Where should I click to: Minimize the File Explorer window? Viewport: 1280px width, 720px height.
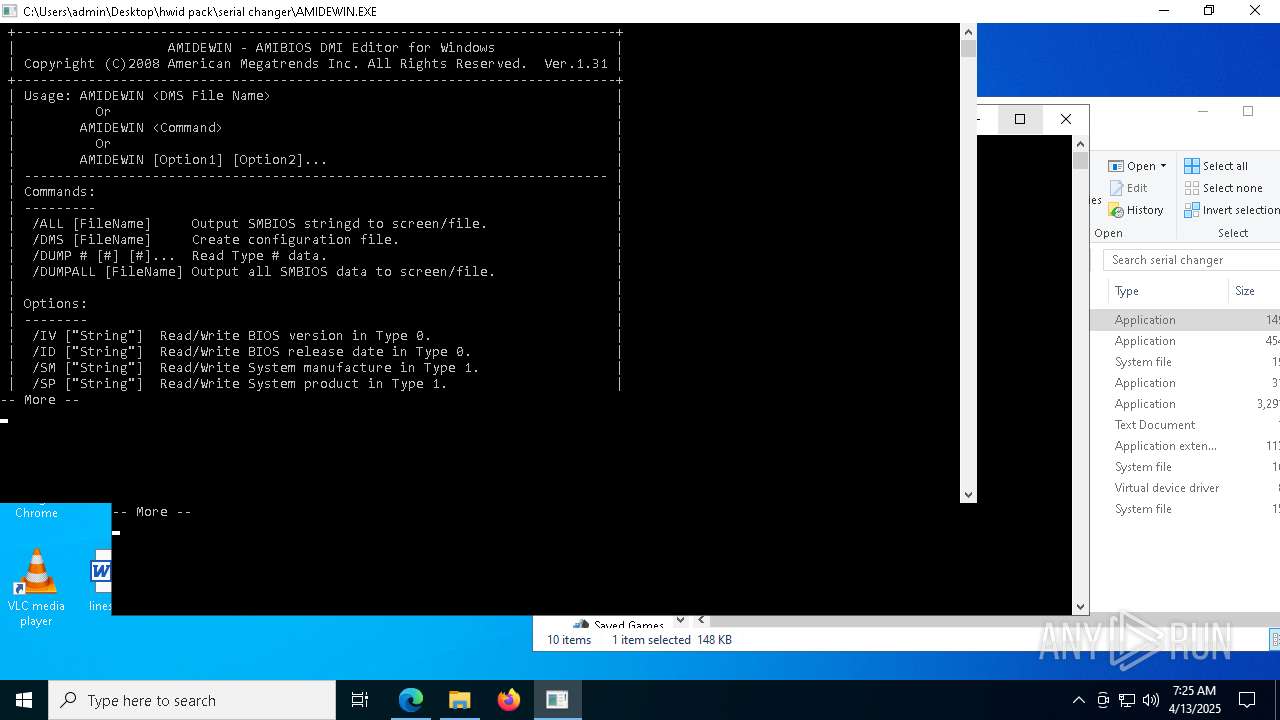click(1203, 111)
